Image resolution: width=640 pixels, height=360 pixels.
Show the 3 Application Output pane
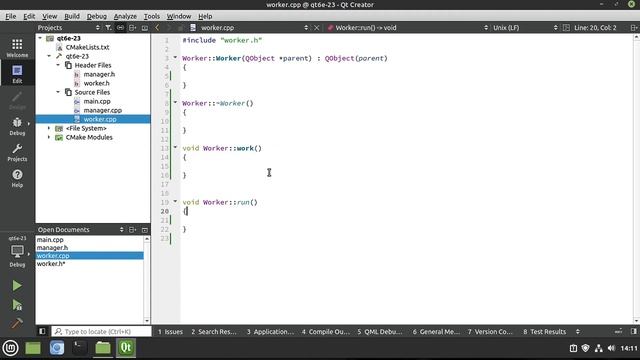pos(270,331)
